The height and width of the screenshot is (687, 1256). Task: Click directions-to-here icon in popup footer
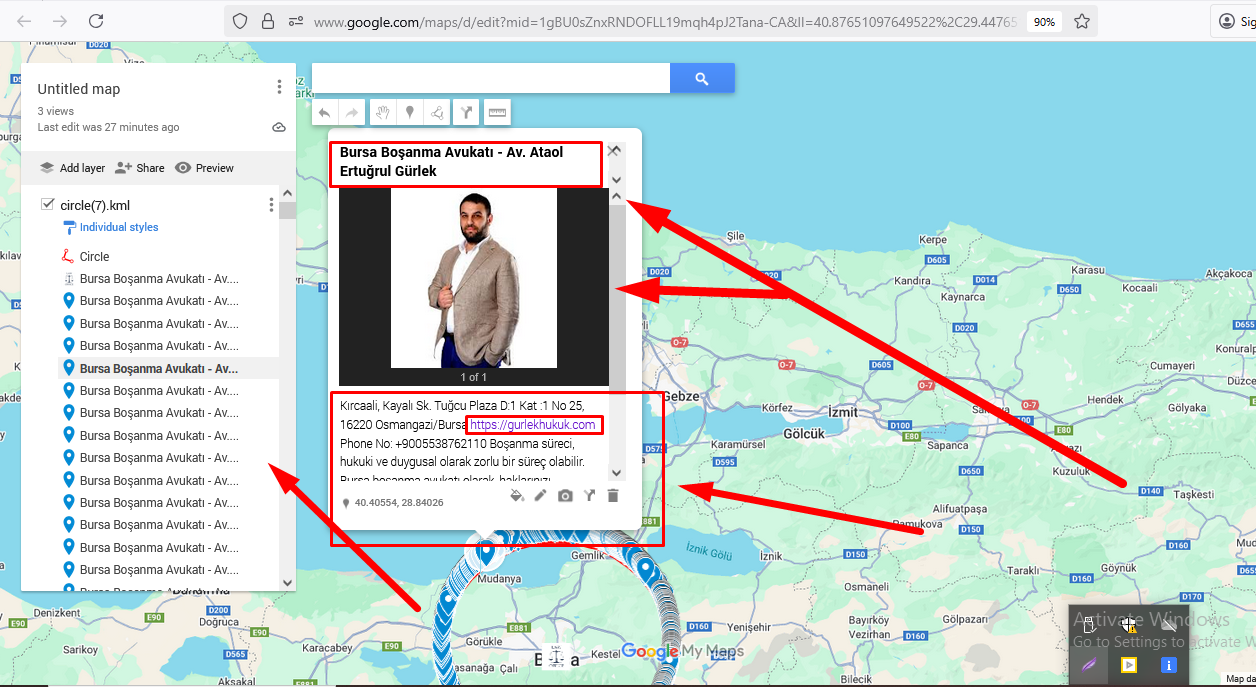click(590, 495)
